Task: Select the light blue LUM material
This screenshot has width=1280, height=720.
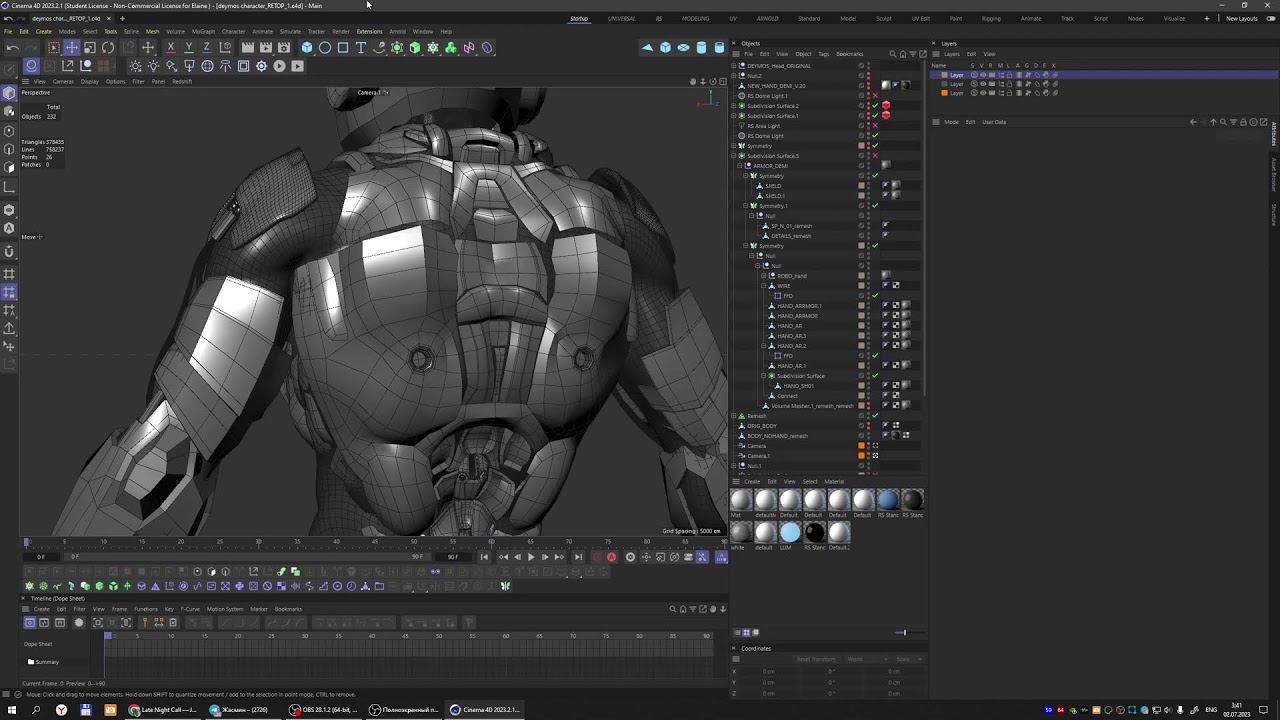Action: coord(790,532)
